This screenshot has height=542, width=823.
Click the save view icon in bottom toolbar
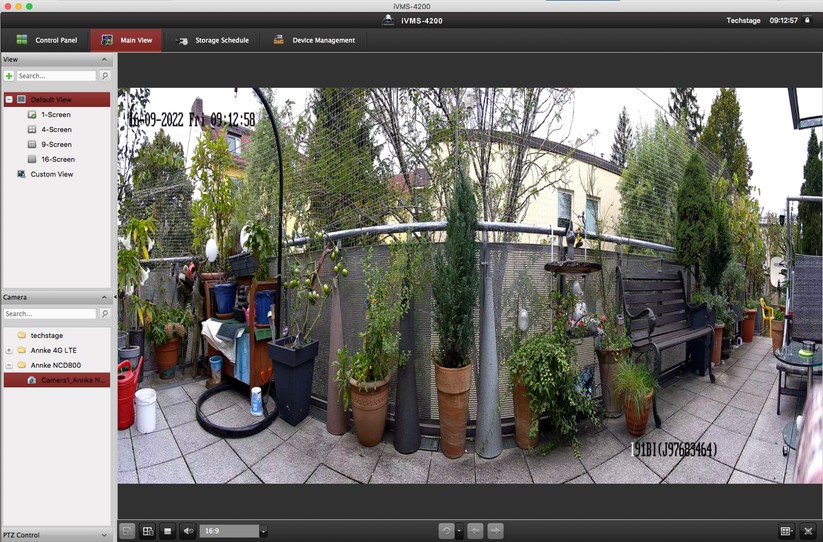click(x=127, y=531)
